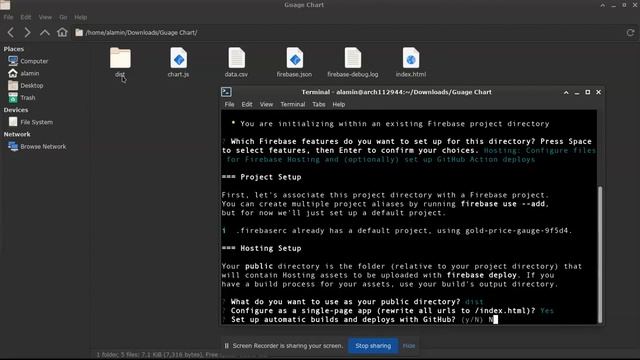Click the folder icon in path bar

tap(79, 33)
